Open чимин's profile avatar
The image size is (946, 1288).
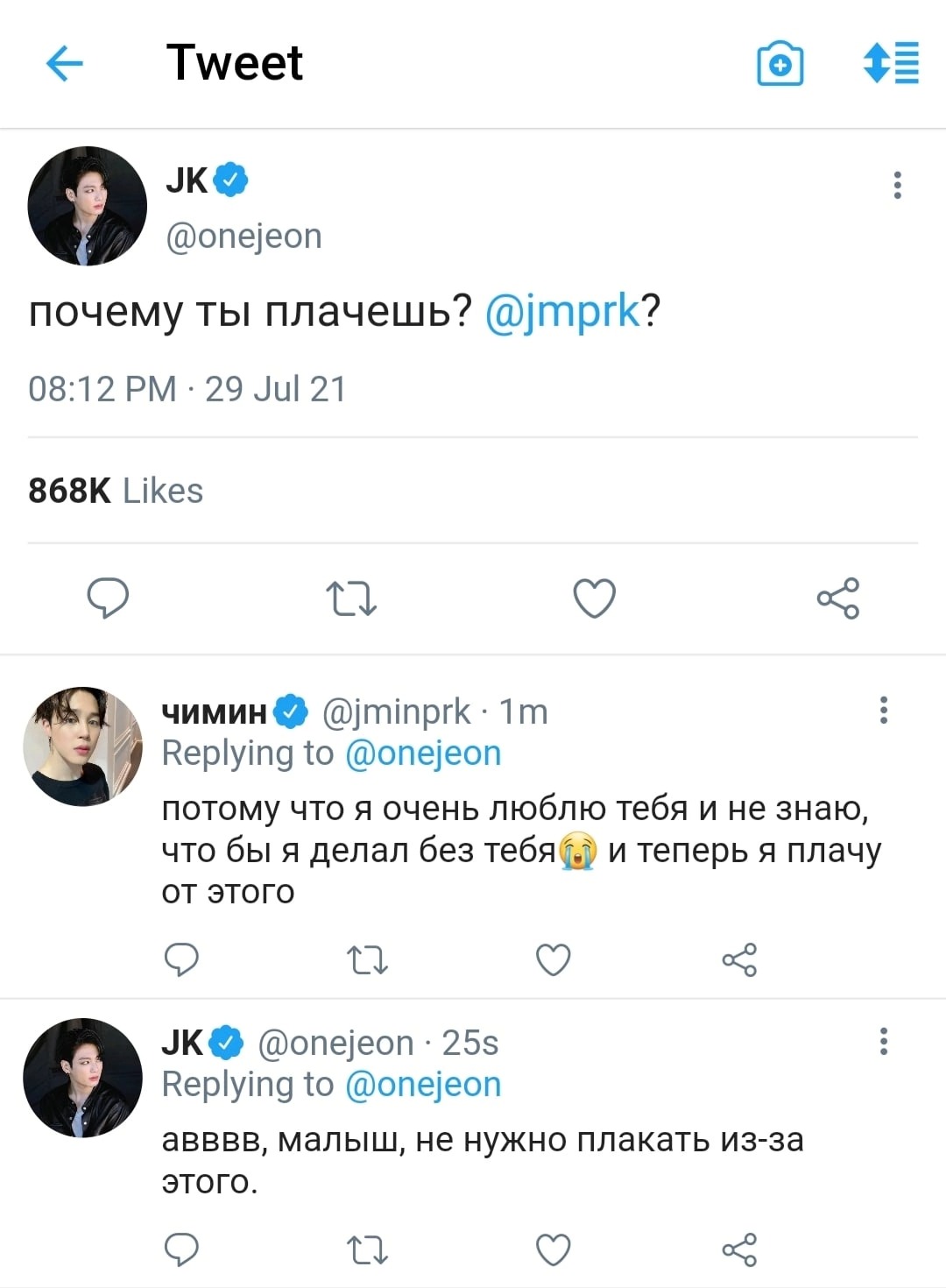click(x=82, y=747)
